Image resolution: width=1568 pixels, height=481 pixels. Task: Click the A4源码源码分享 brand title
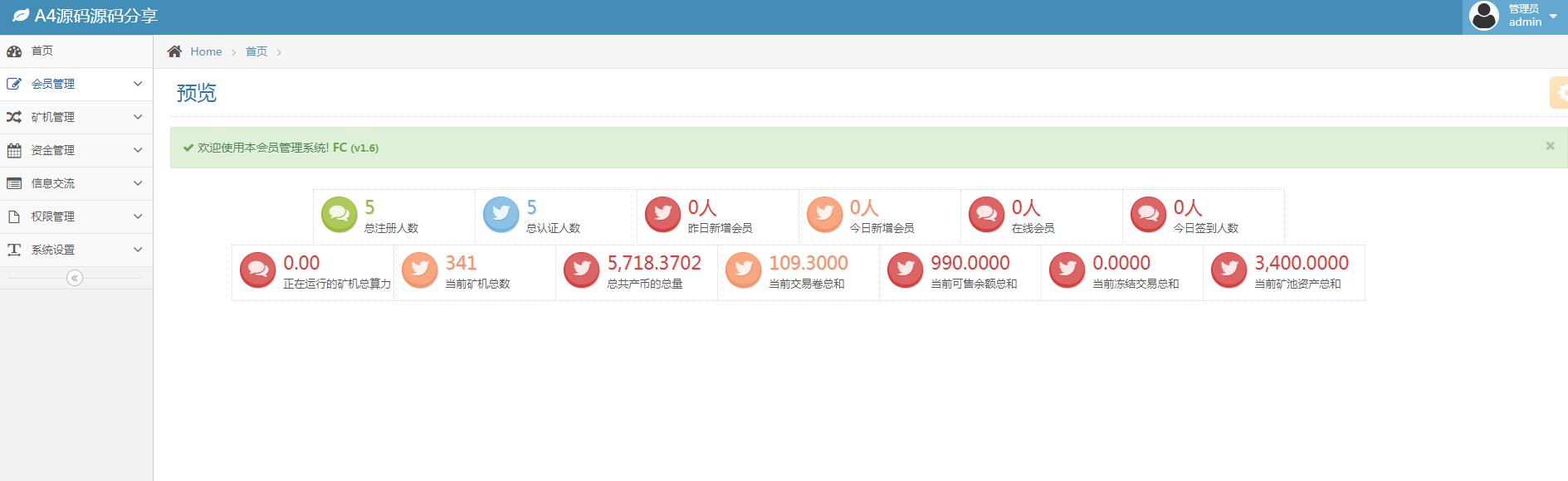pos(95,16)
